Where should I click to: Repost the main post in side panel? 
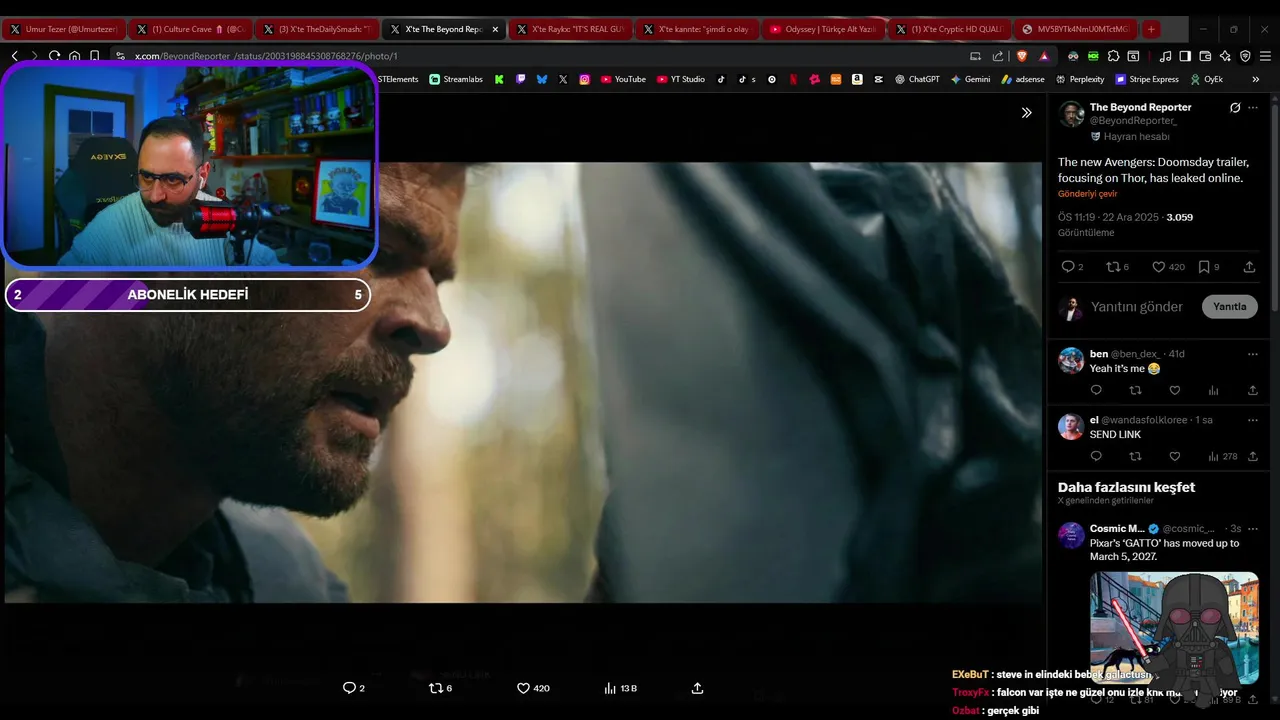[x=1112, y=267]
